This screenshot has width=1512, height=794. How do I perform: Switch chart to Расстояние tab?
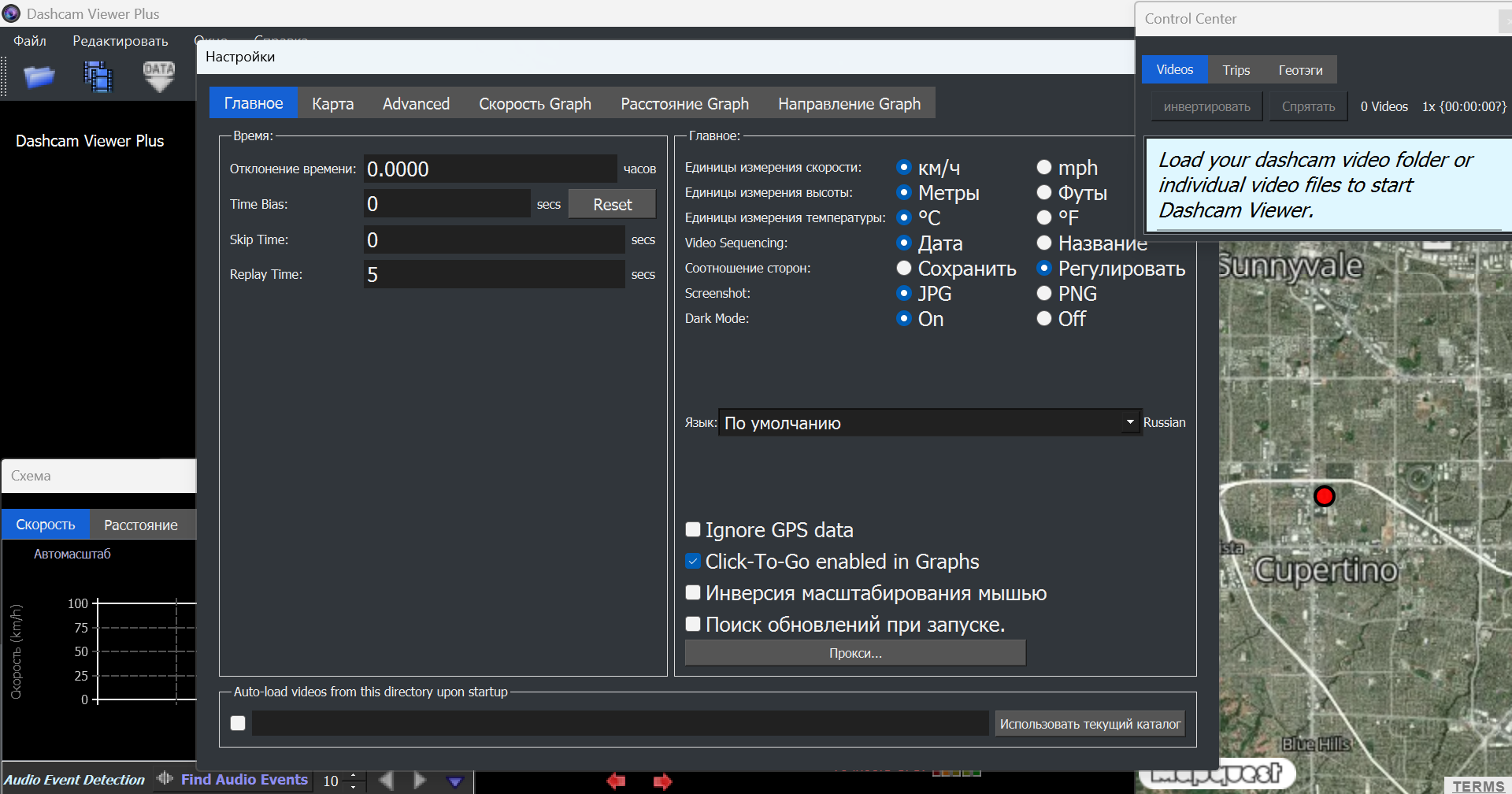coord(141,525)
